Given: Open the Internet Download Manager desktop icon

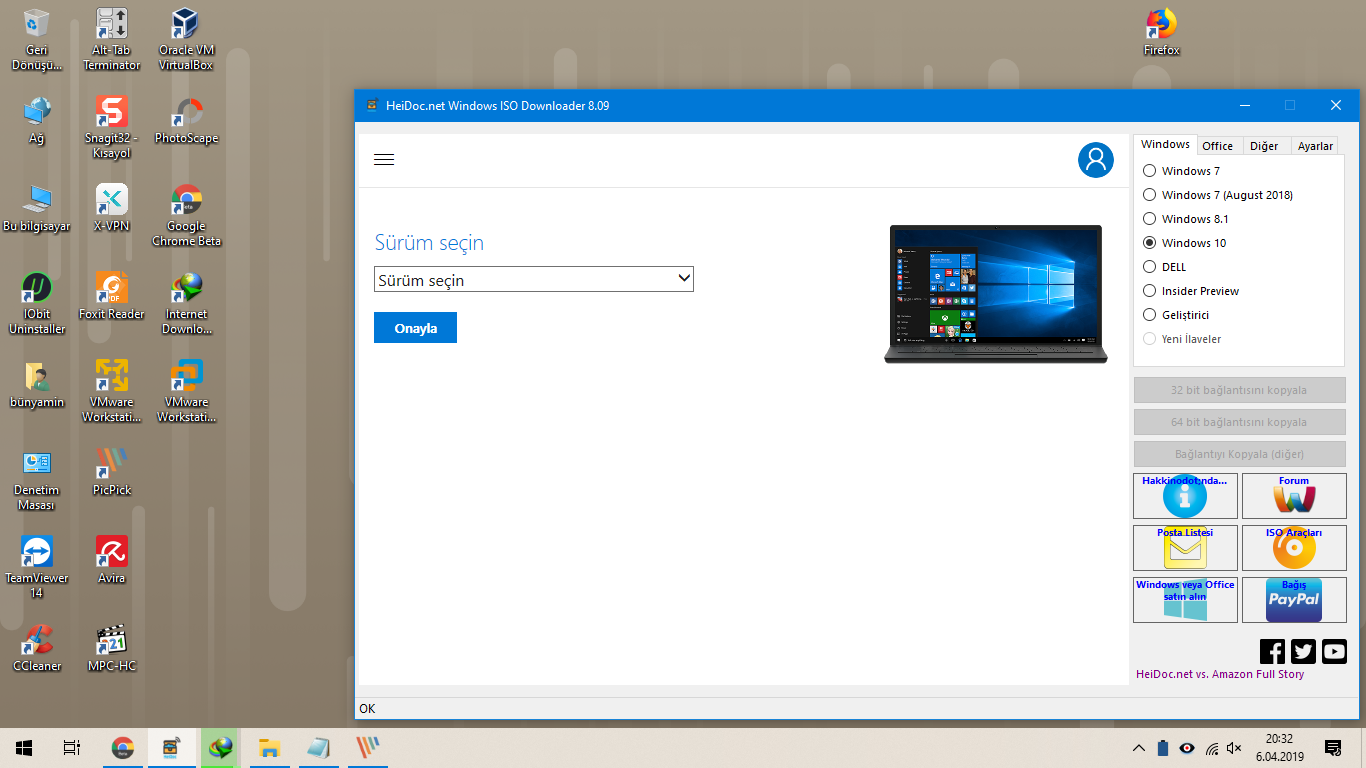Looking at the screenshot, I should (186, 303).
